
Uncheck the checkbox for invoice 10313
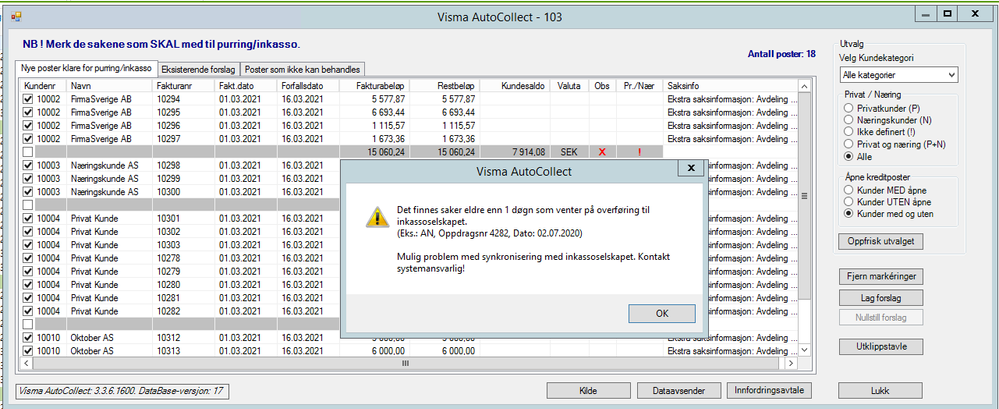click(x=27, y=350)
